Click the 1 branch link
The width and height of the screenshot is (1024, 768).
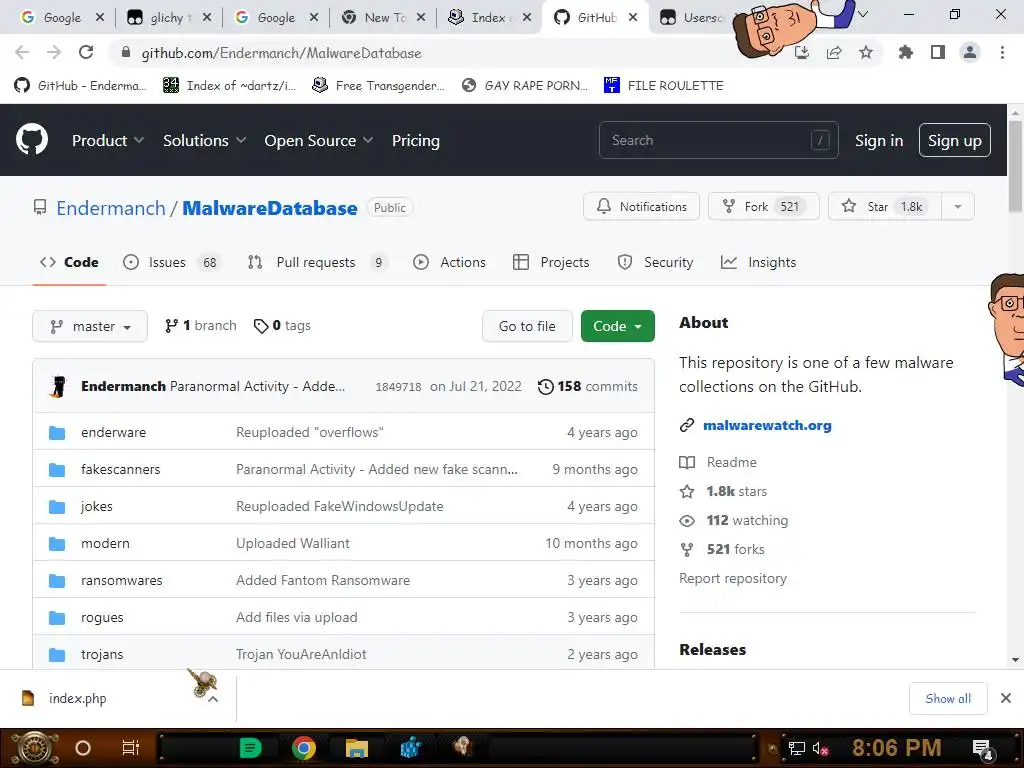tap(200, 325)
